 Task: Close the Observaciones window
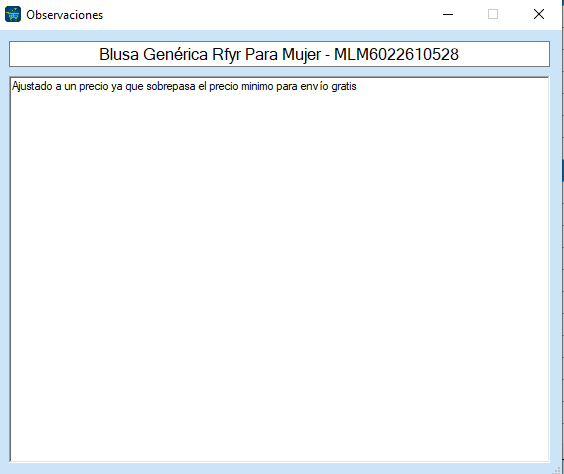[538, 14]
